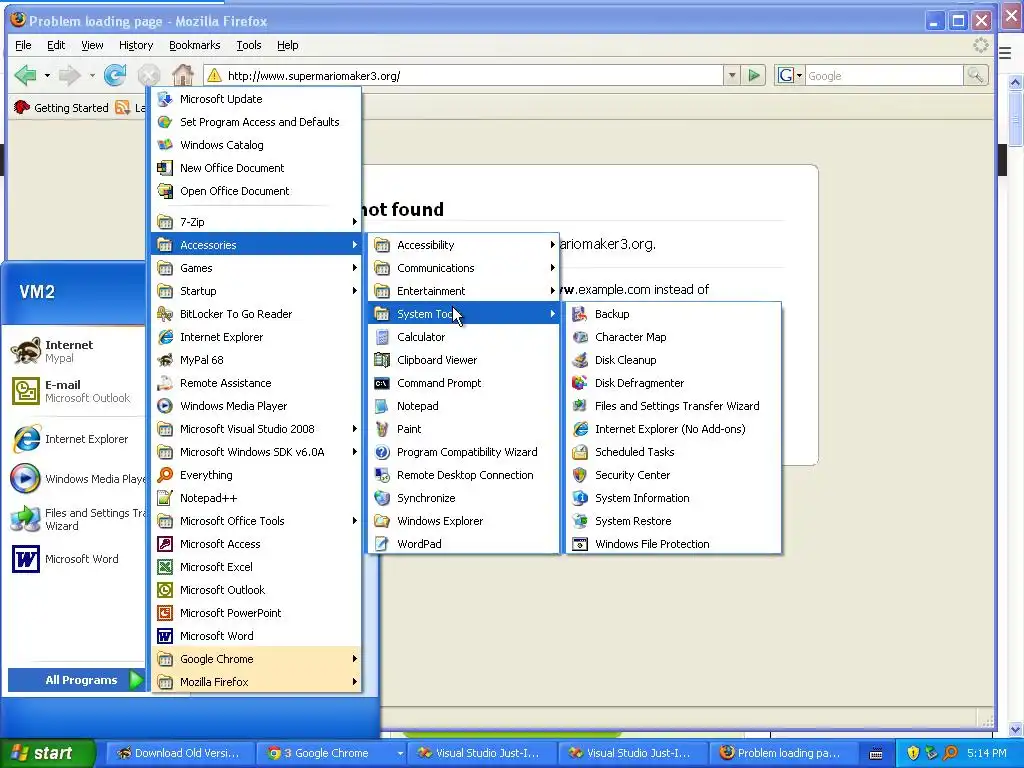Open Backup from System Tools
This screenshot has height=768, width=1024.
point(673,314)
